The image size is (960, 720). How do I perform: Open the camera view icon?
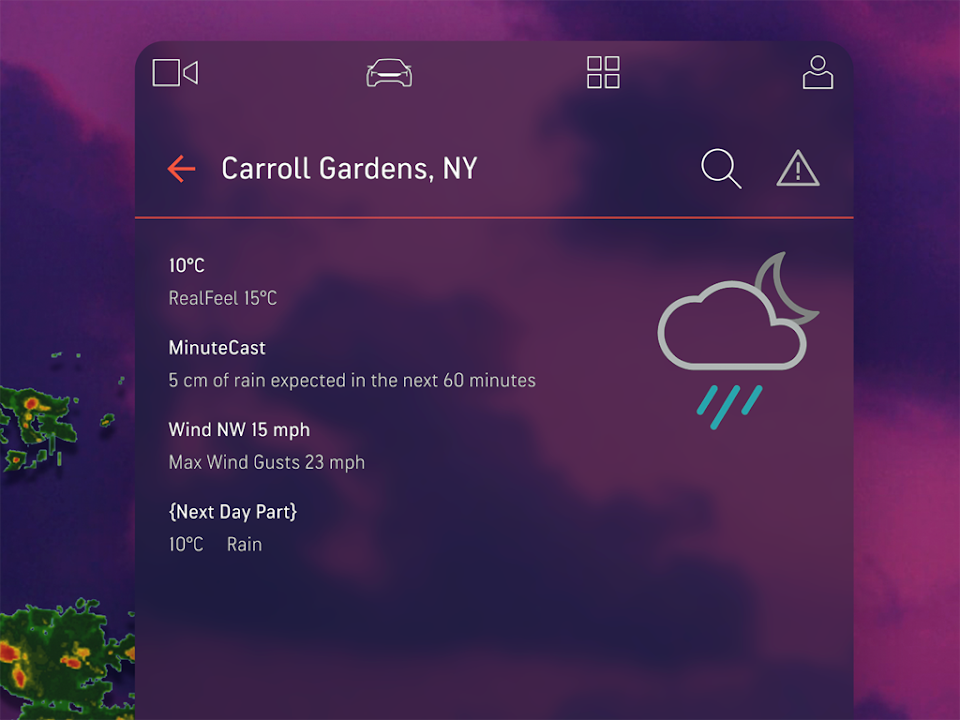pos(175,72)
